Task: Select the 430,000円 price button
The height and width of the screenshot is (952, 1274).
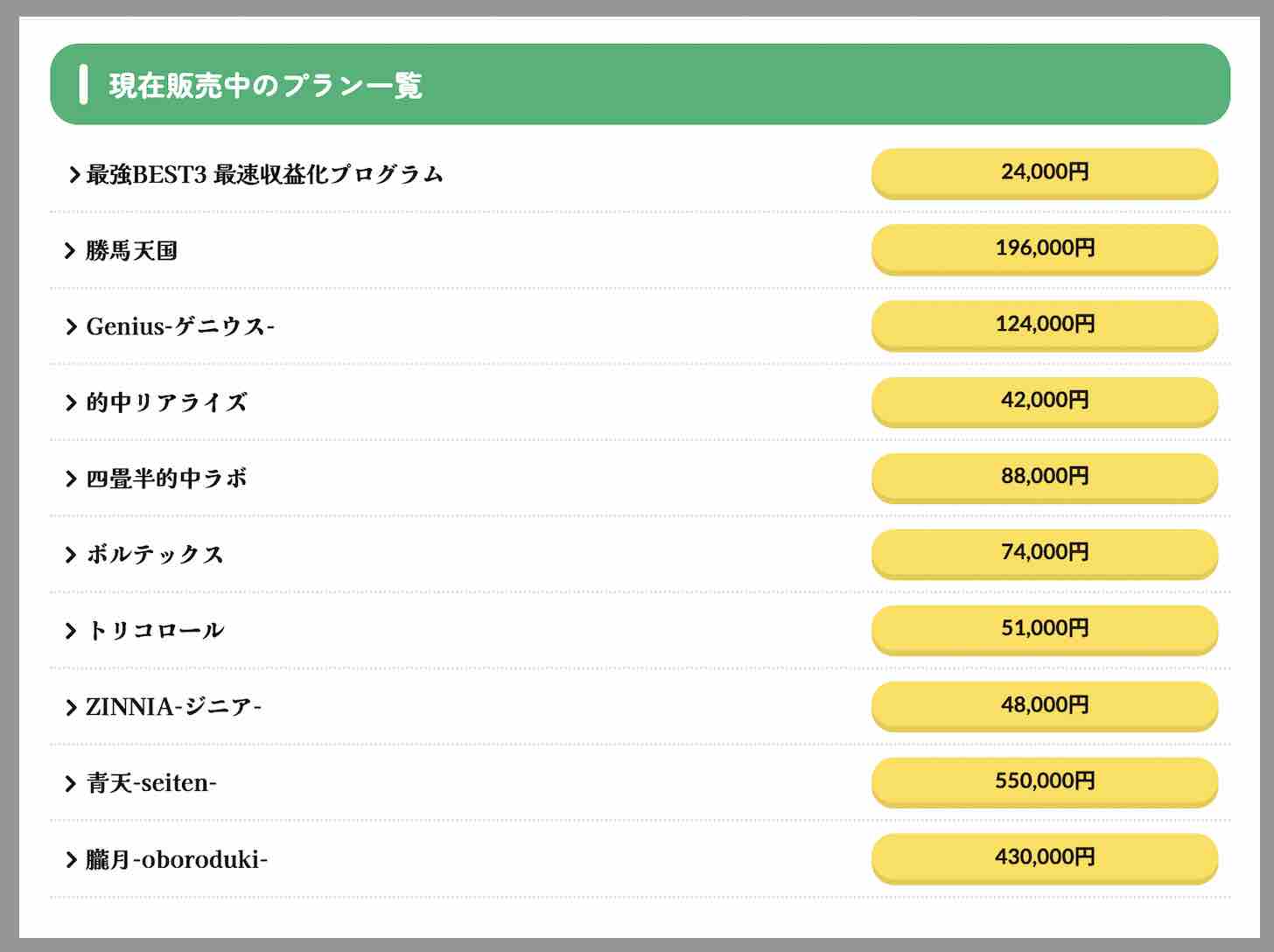Action: (x=1045, y=858)
